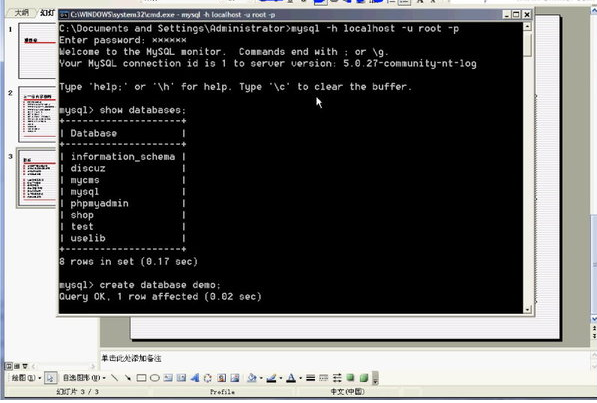Switch to Slide Sorter view button
The image size is (597, 403).
click(x=17, y=366)
